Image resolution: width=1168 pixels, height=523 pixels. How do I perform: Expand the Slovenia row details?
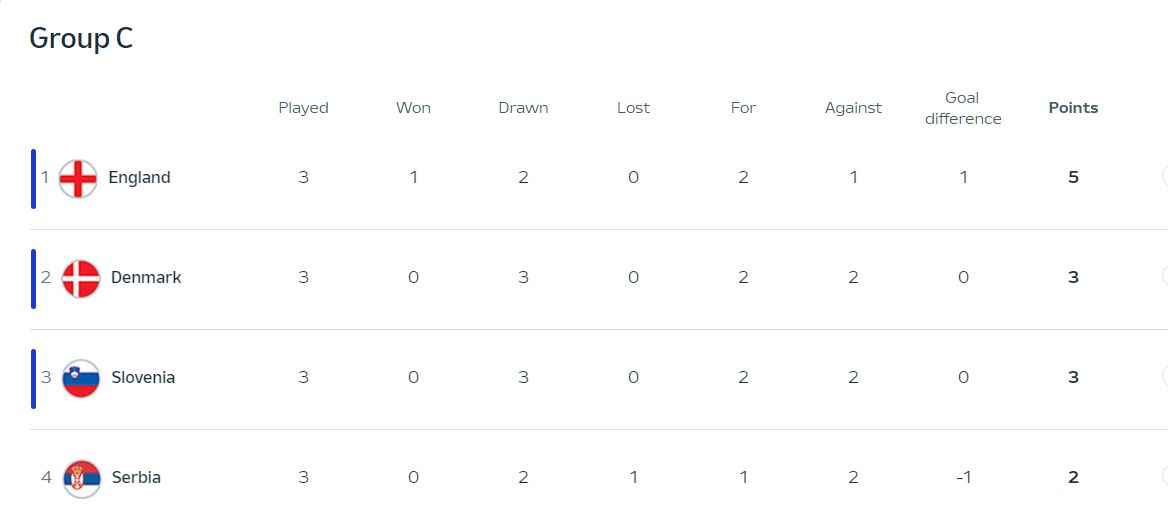1165,375
